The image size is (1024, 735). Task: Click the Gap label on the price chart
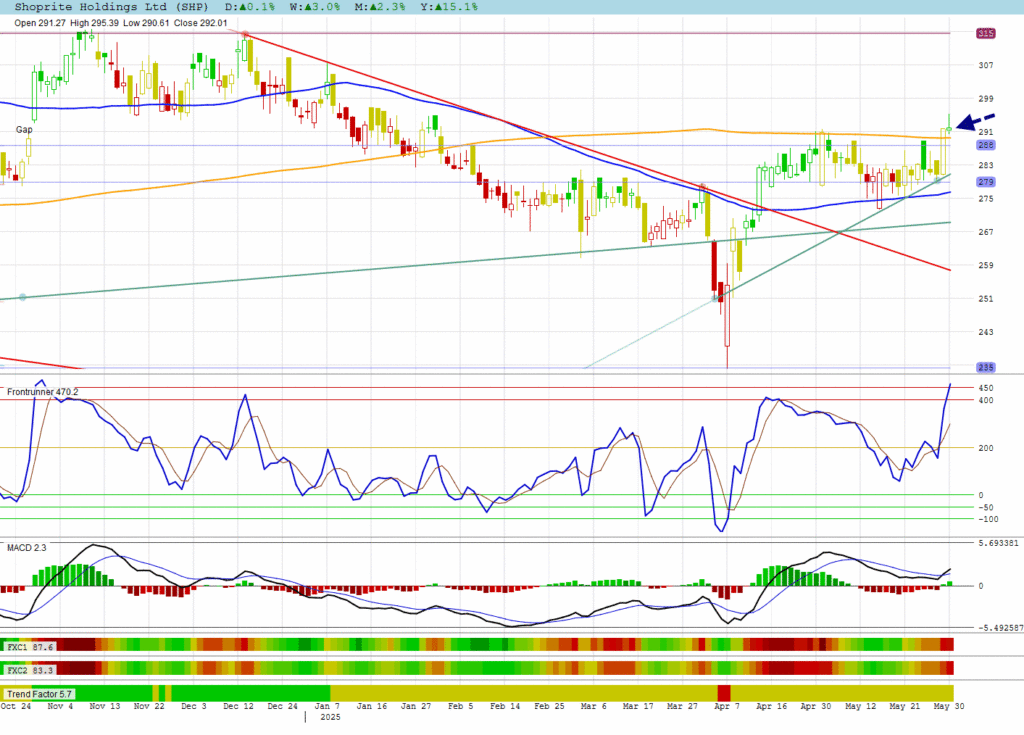pyautogui.click(x=24, y=129)
